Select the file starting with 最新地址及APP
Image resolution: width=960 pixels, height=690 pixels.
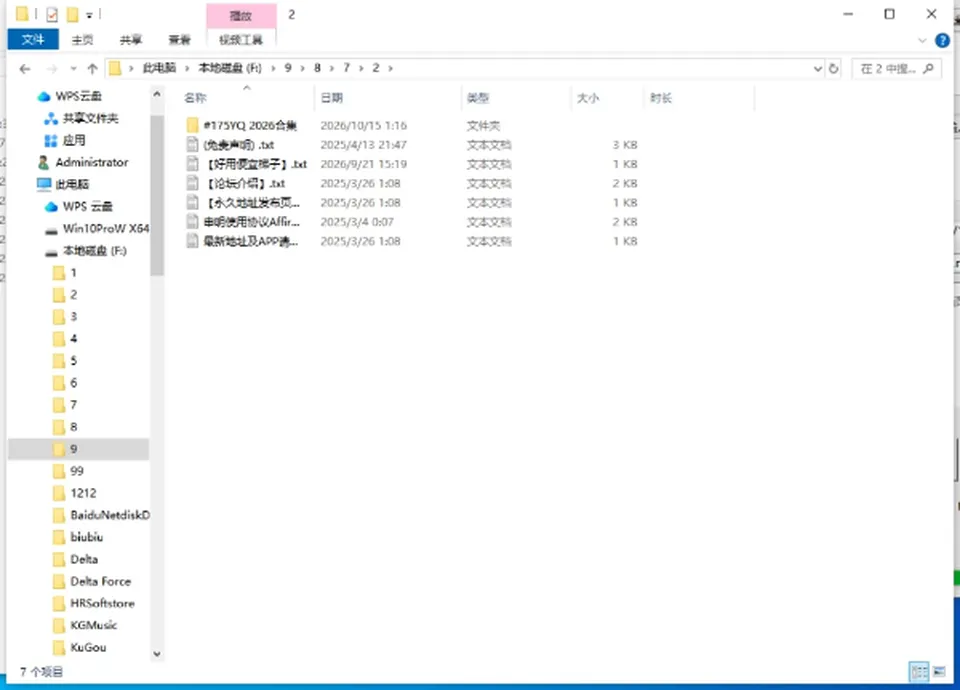tap(251, 241)
